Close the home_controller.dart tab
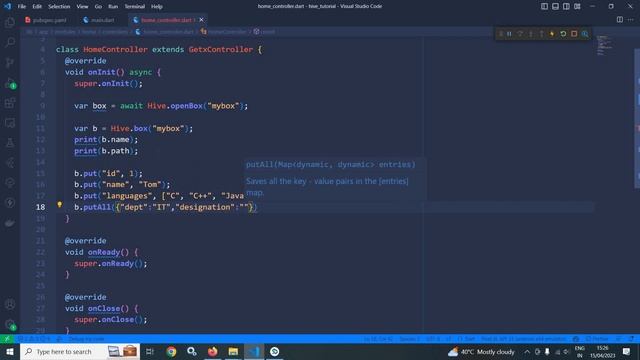Image resolution: width=640 pixels, height=360 pixels. pyautogui.click(x=201, y=20)
